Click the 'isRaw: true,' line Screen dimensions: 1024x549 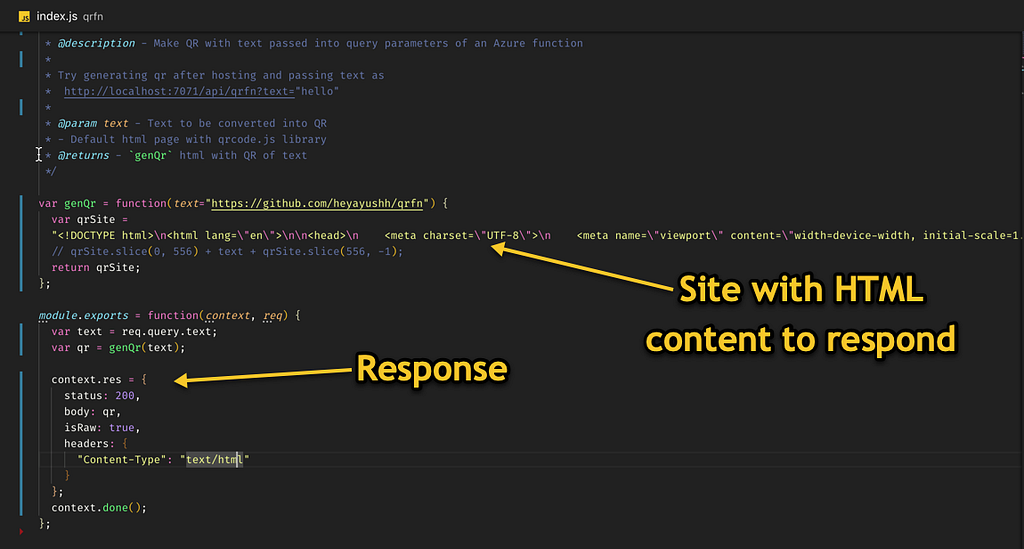102,428
